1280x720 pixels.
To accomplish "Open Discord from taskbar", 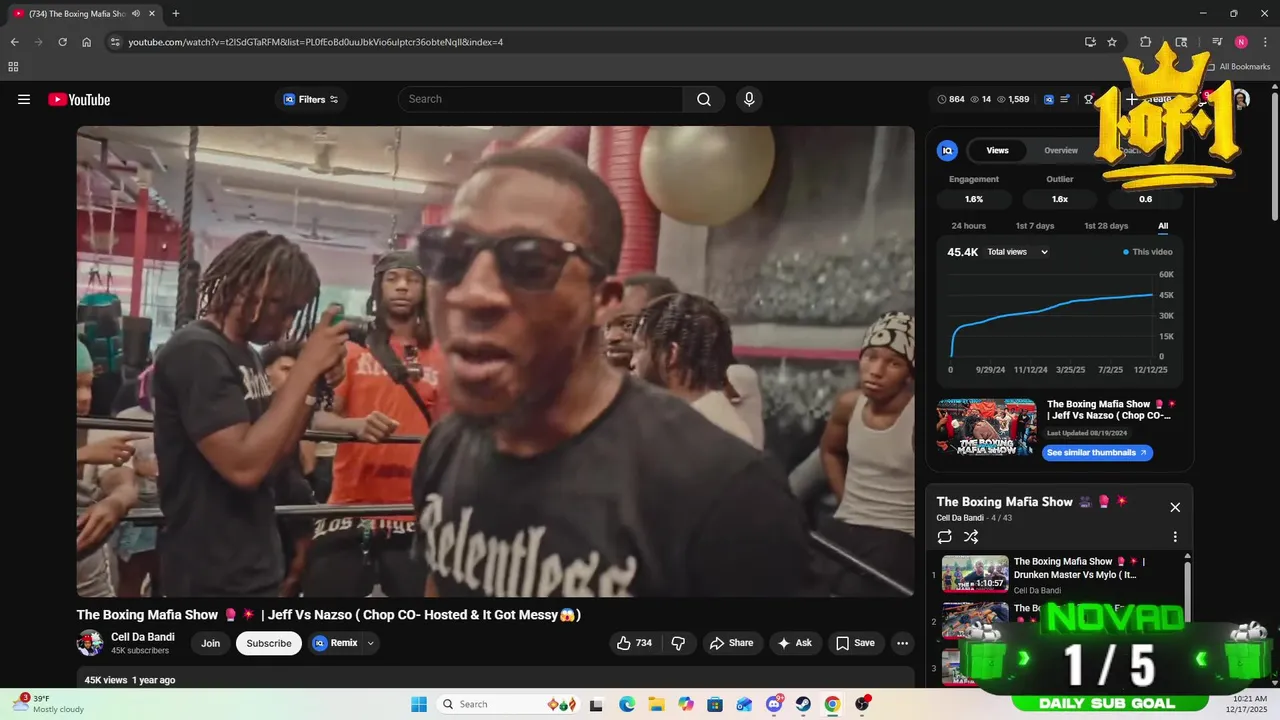I will (774, 704).
